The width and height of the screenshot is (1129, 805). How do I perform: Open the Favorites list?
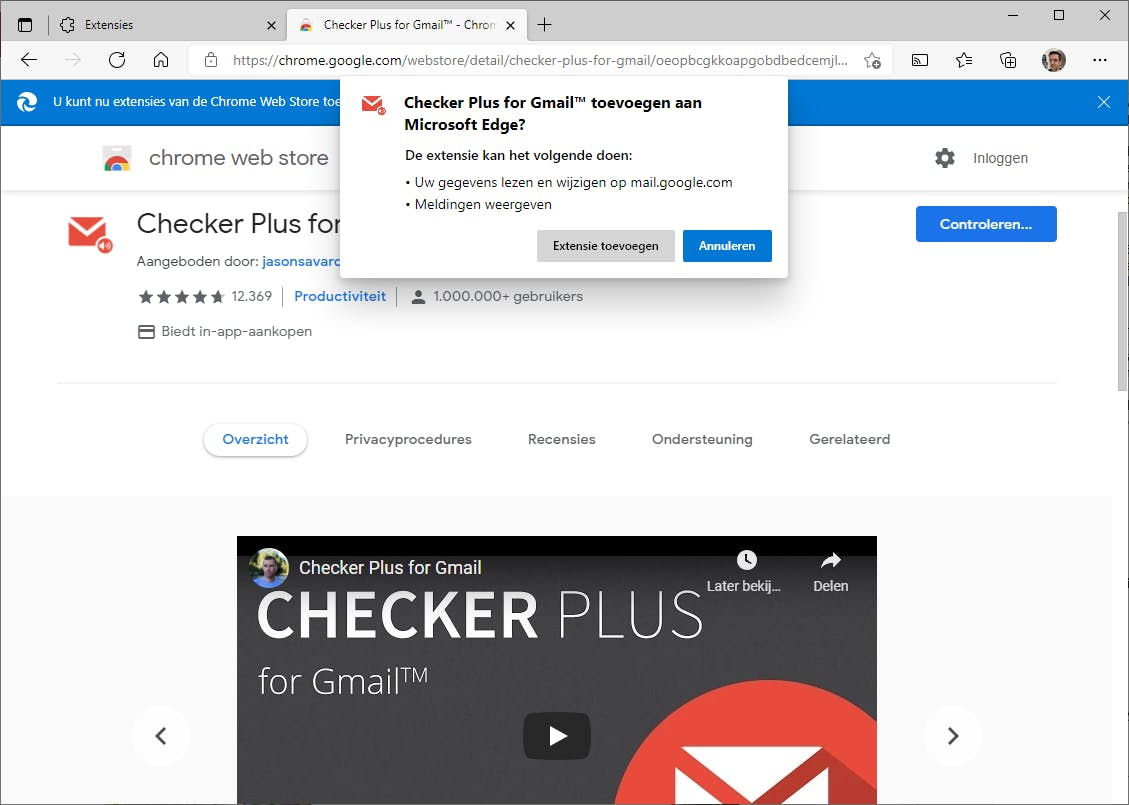(x=964, y=60)
